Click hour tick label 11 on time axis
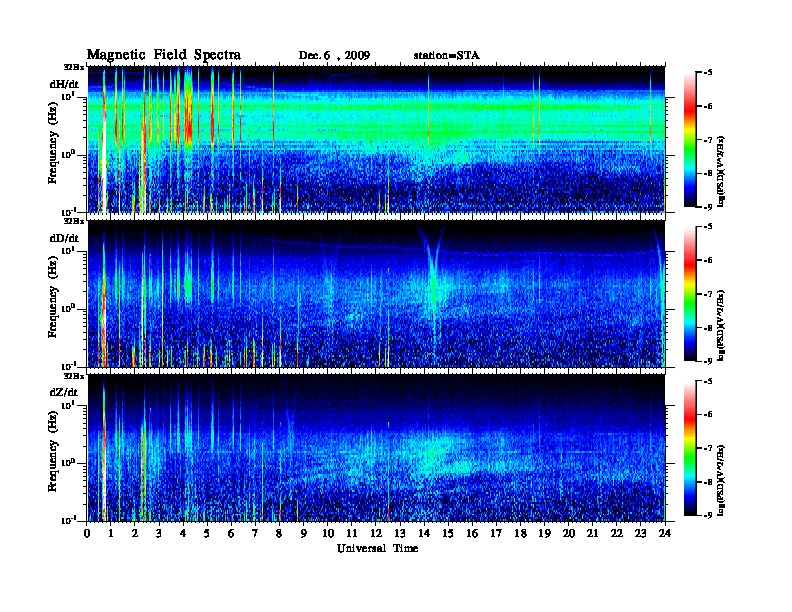 pos(352,534)
